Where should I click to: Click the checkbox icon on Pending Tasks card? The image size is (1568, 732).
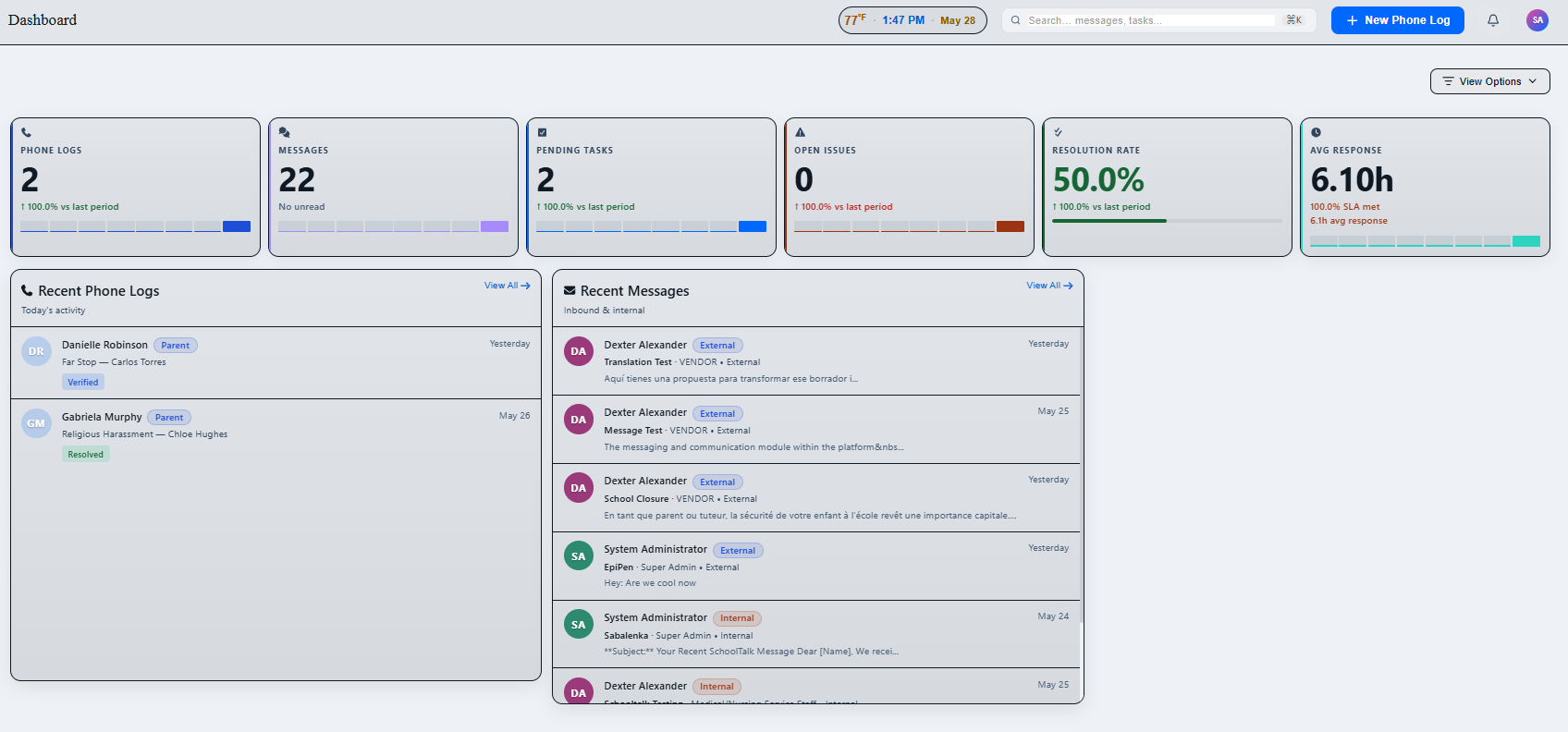542,132
